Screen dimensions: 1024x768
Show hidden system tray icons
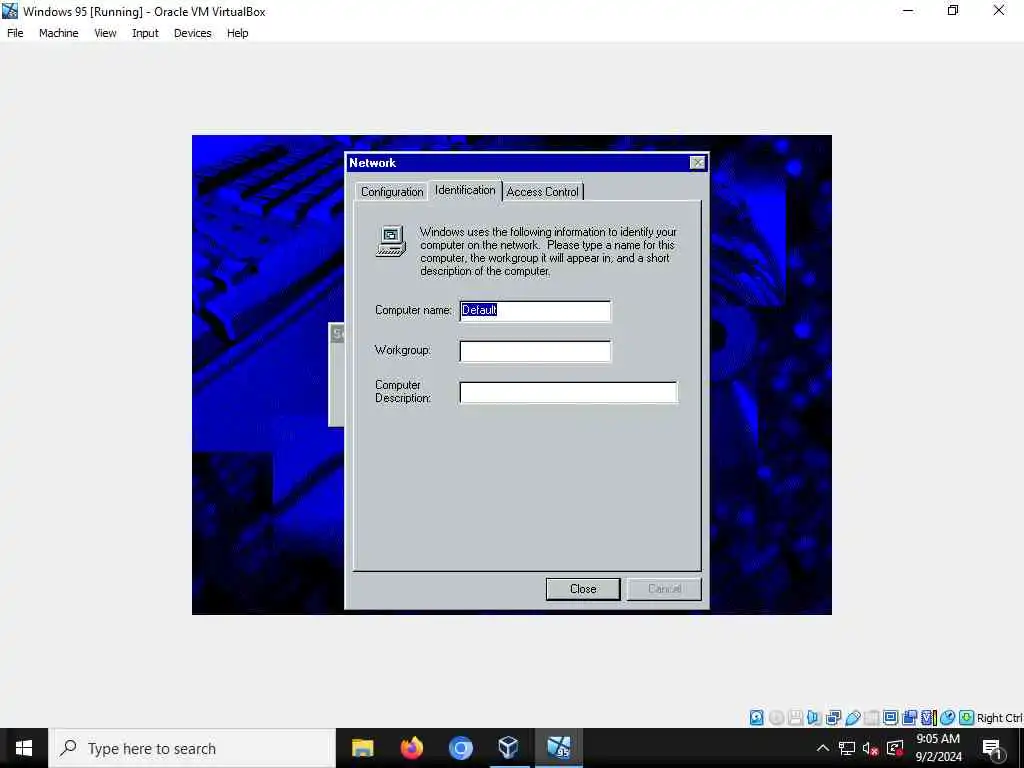823,748
